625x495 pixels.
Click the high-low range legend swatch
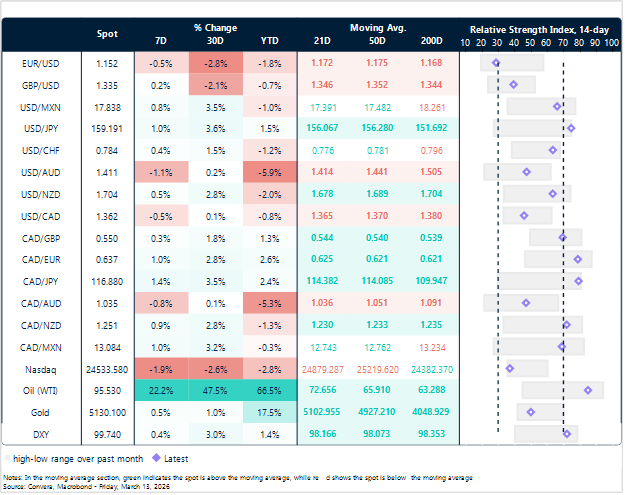(11, 457)
